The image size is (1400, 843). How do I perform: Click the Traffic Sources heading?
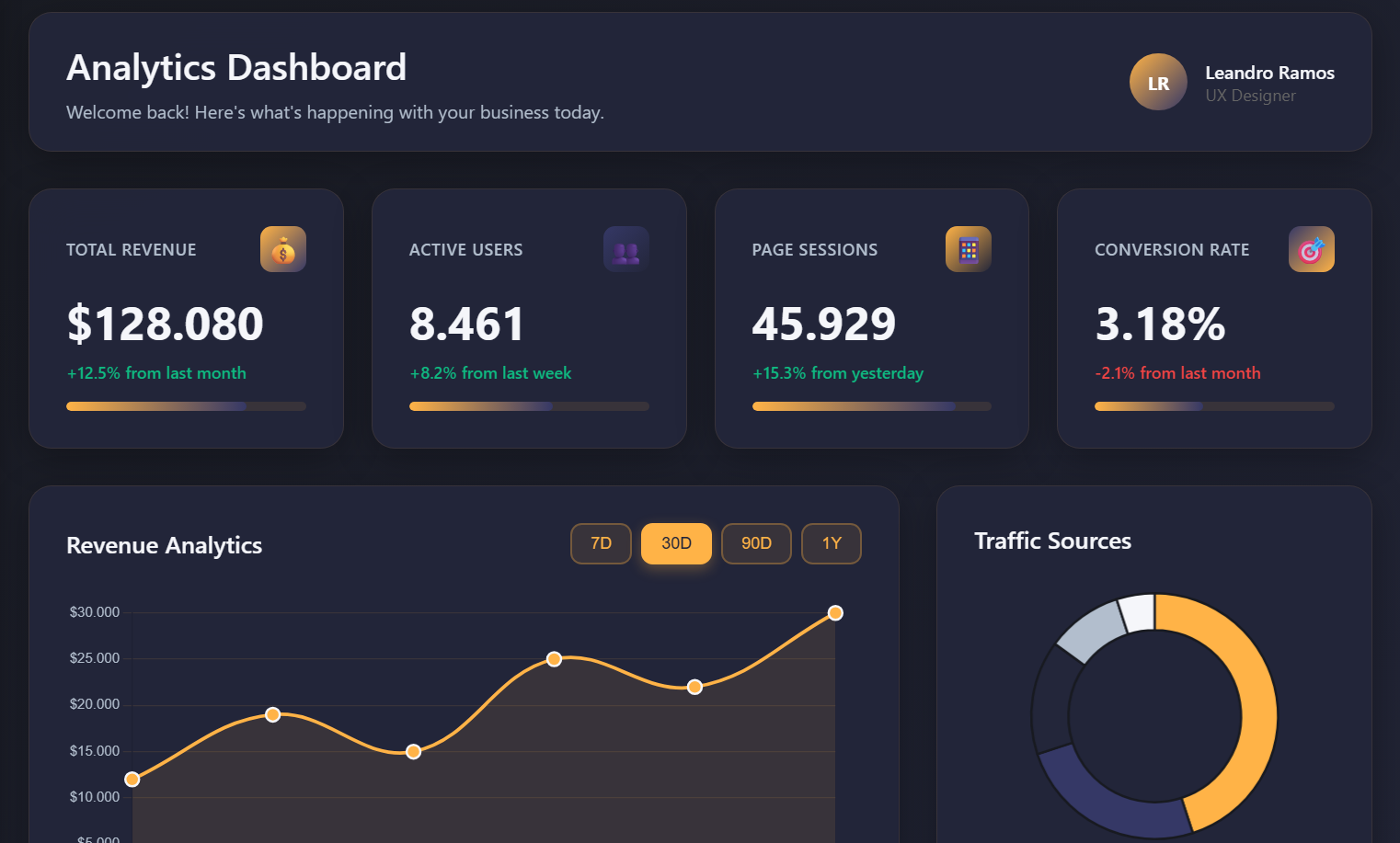pos(1053,541)
